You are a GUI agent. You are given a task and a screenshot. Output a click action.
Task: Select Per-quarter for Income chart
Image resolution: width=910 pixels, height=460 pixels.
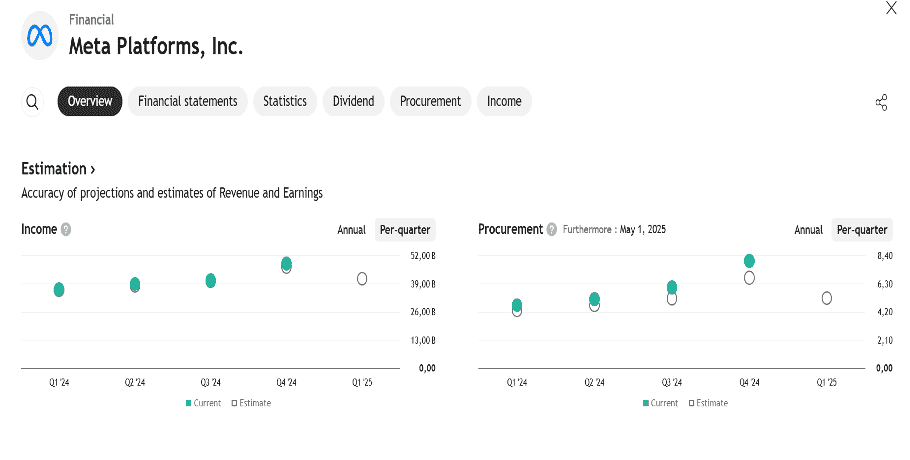click(405, 230)
